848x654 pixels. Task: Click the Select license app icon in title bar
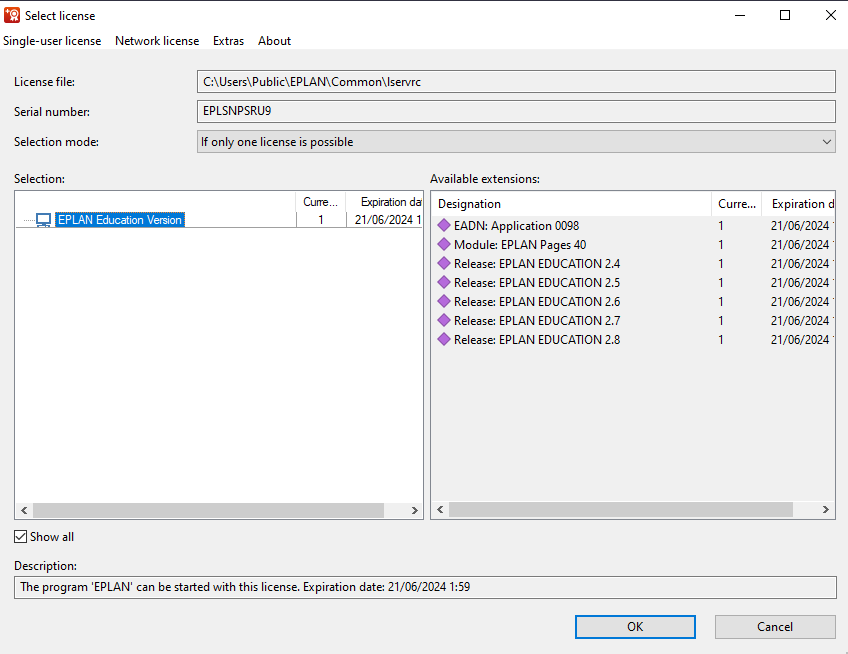coord(12,16)
